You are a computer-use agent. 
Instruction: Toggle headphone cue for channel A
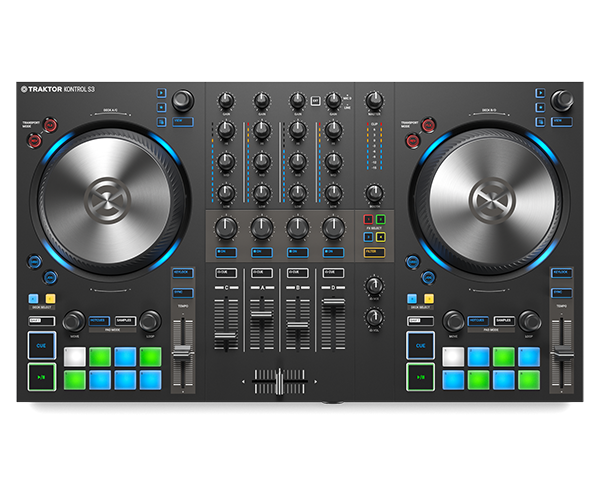262,273
